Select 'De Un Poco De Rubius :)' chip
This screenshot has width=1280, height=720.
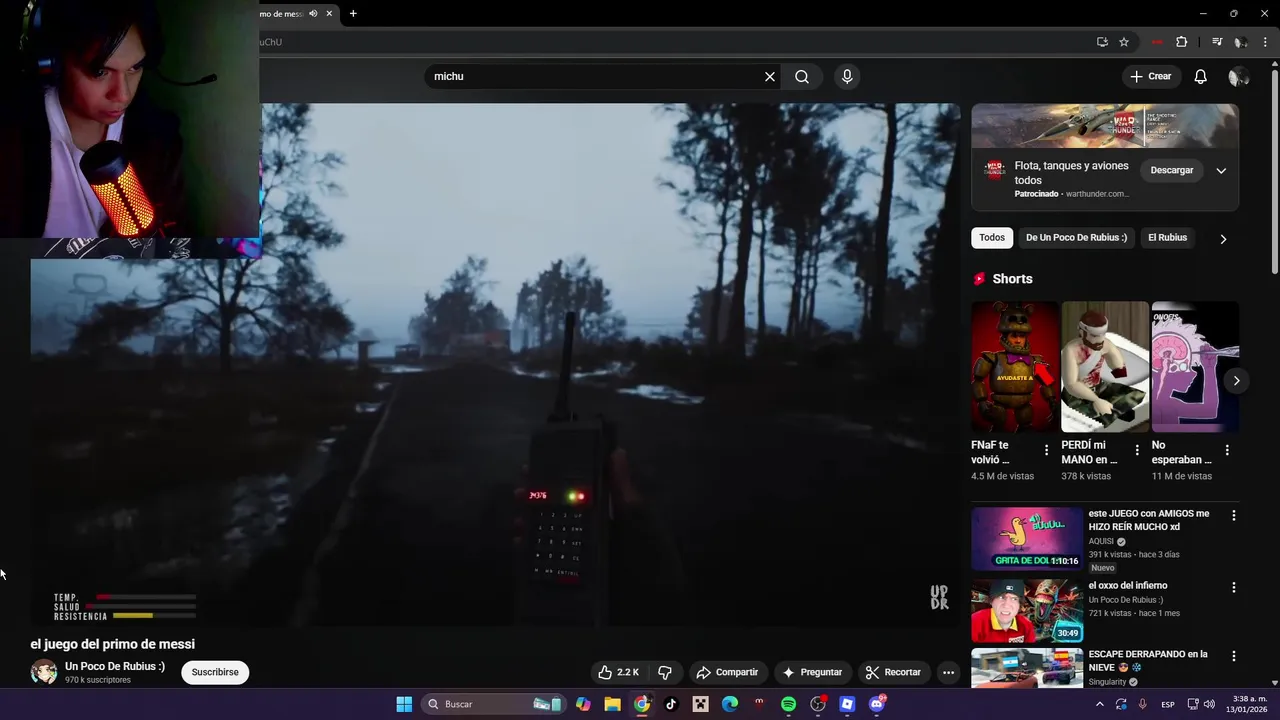pyautogui.click(x=1076, y=238)
